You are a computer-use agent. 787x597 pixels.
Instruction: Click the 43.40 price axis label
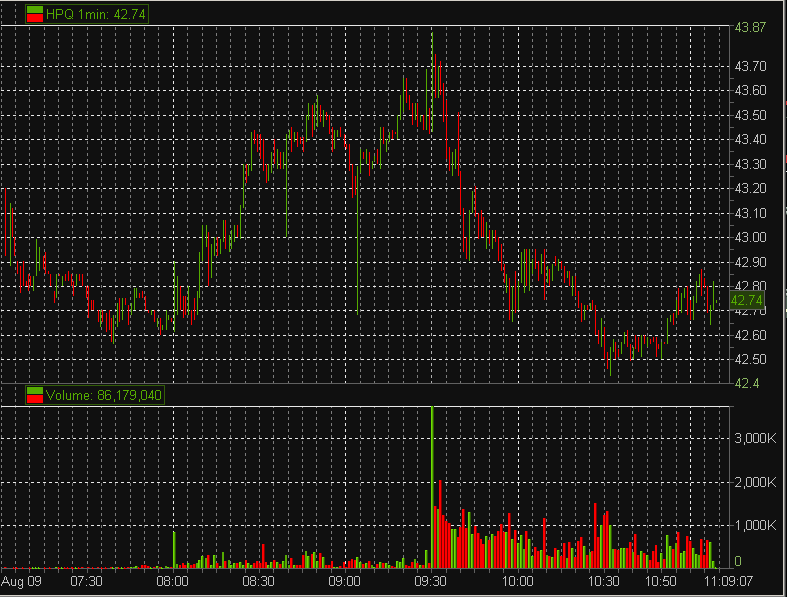point(750,139)
